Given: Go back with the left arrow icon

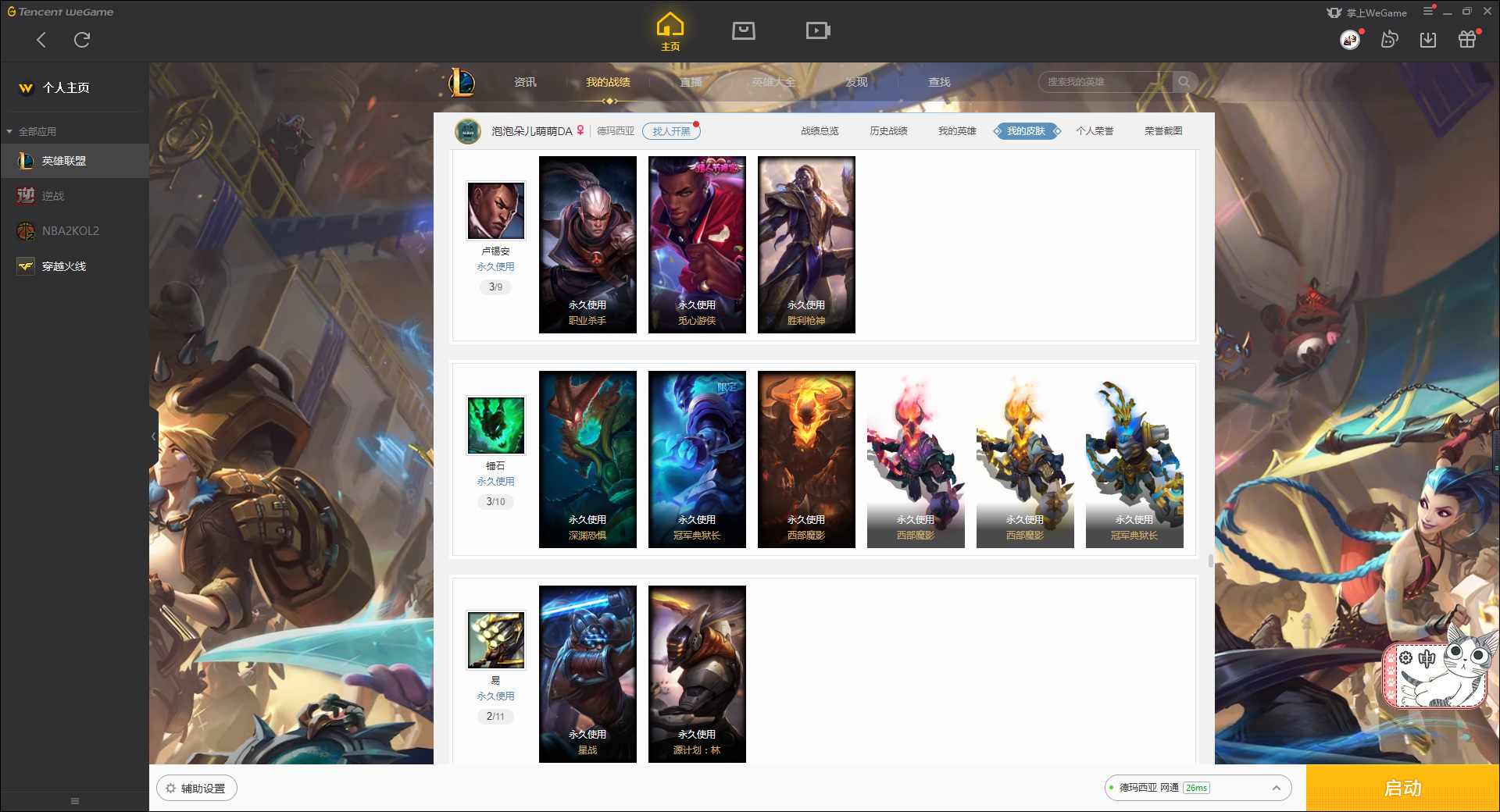Looking at the screenshot, I should coord(41,40).
